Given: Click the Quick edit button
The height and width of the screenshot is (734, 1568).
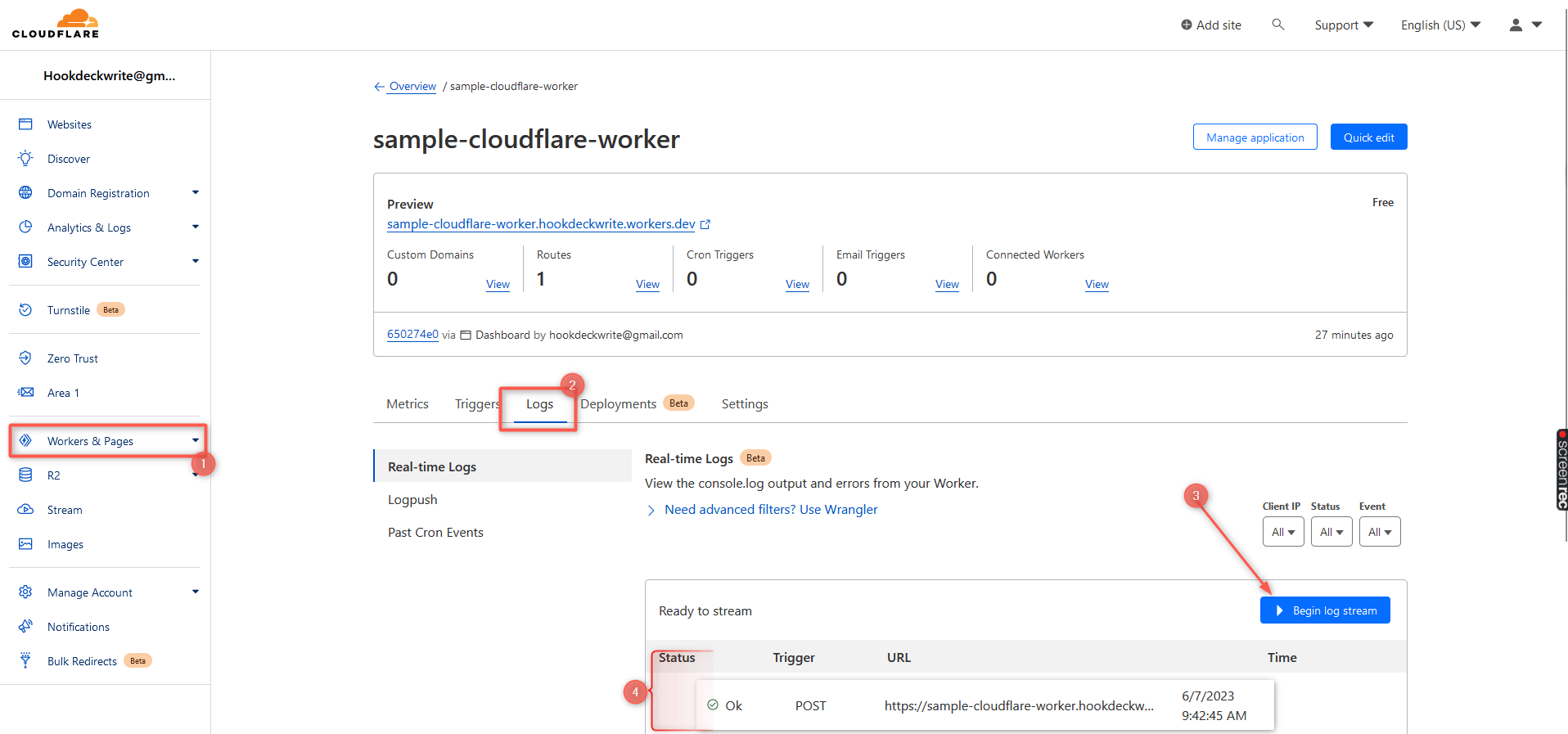Looking at the screenshot, I should point(1369,137).
